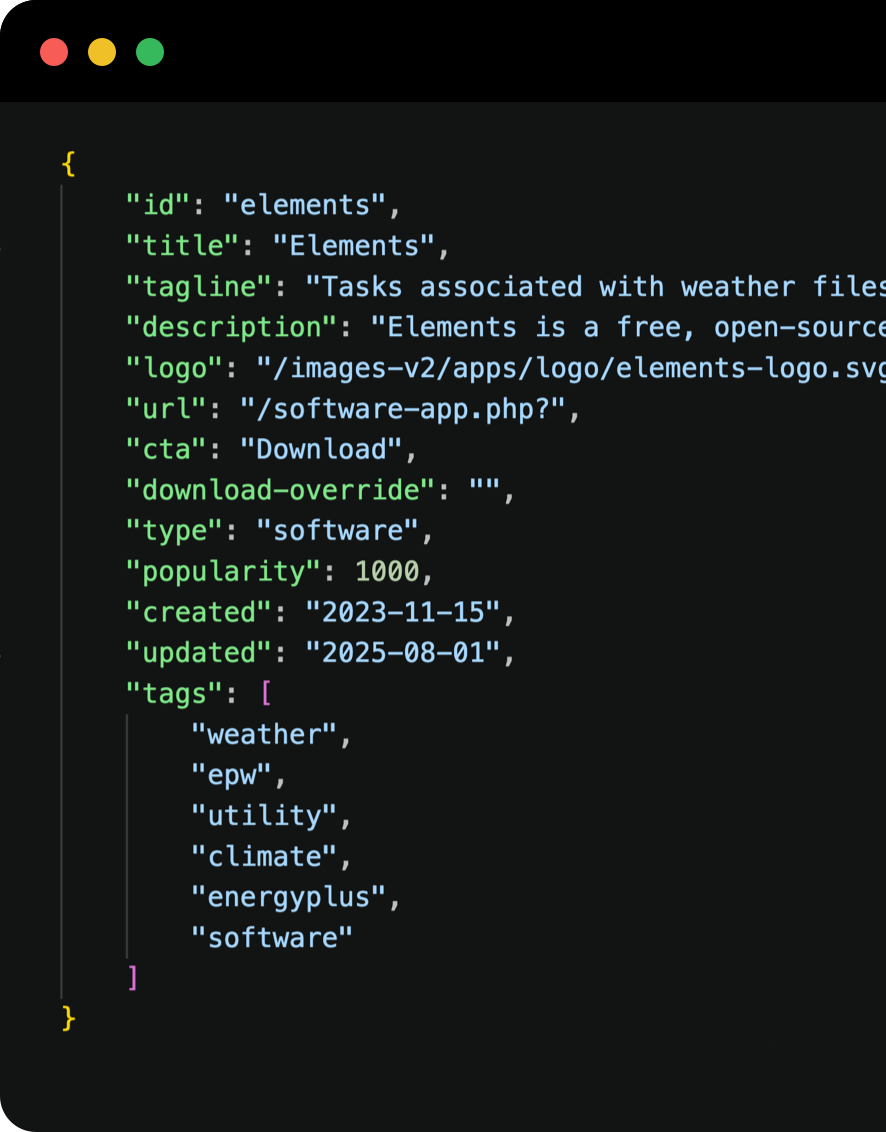
Task: Click the closing yellow curly brace
Action: point(69,1019)
